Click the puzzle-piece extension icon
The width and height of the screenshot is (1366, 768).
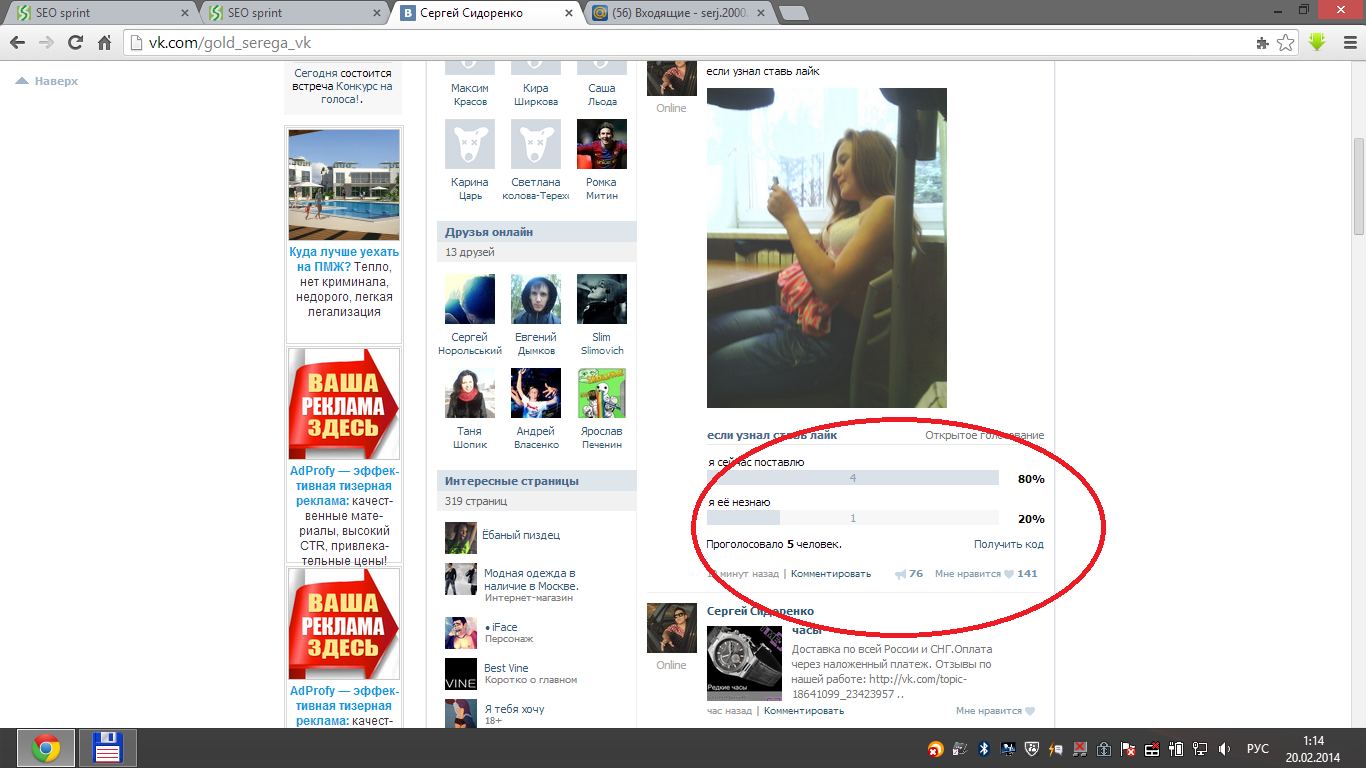(x=1262, y=43)
